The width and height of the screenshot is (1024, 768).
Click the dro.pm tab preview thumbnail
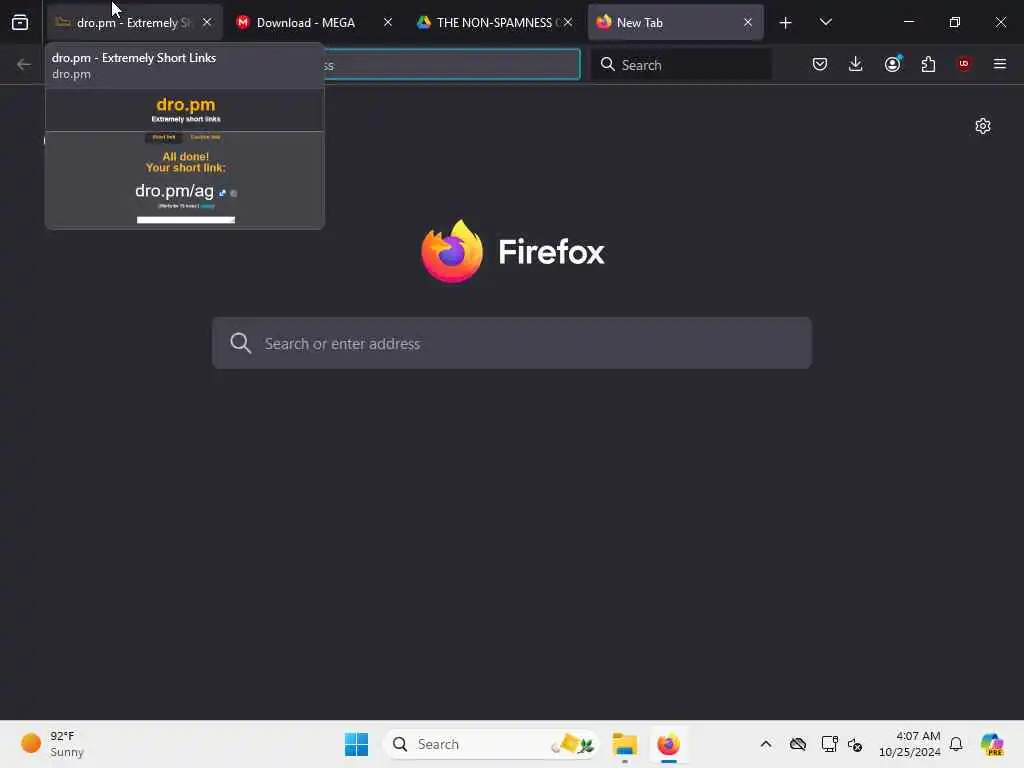[185, 159]
